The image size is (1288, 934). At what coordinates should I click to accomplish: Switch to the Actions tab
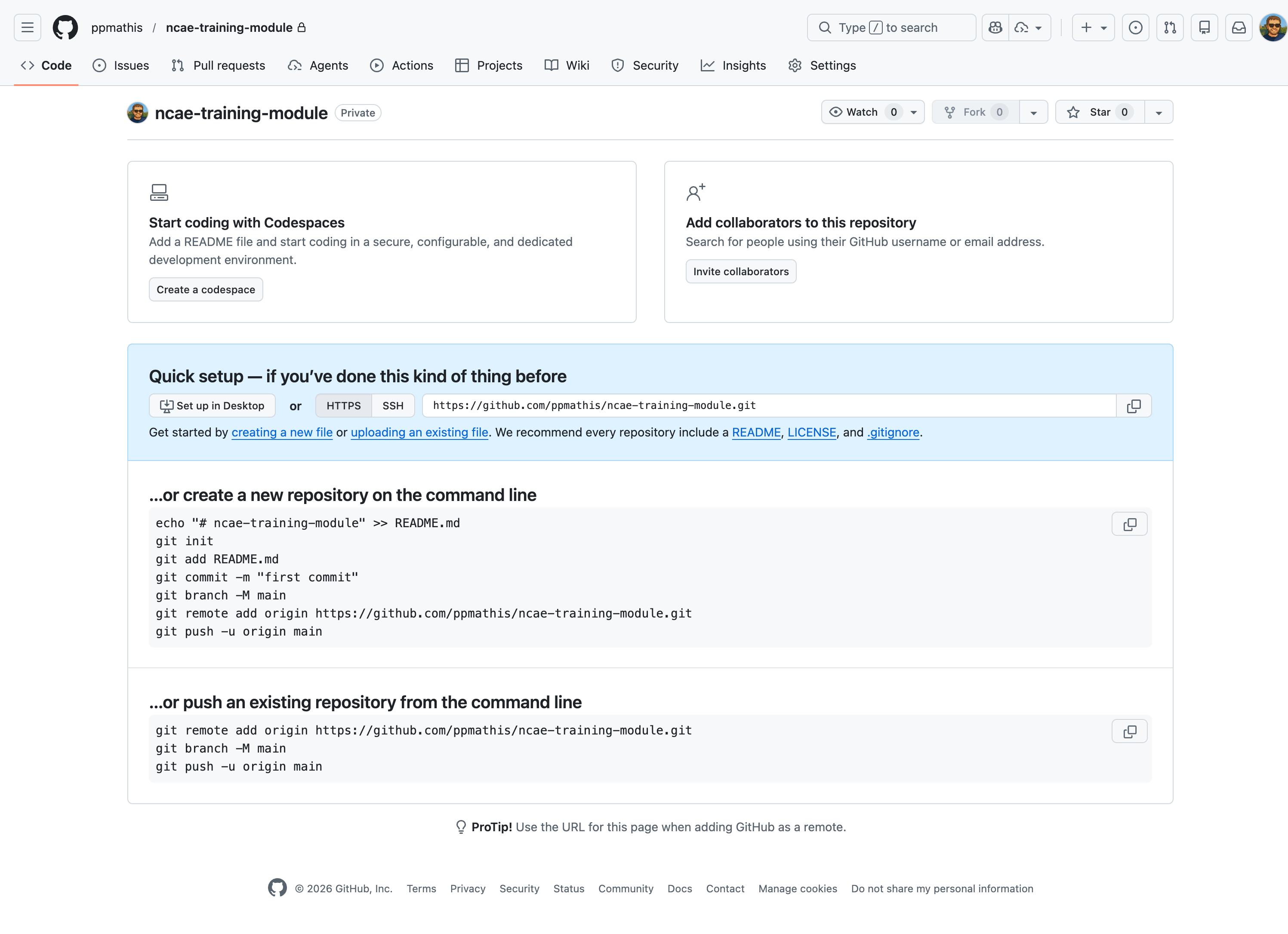coord(401,65)
